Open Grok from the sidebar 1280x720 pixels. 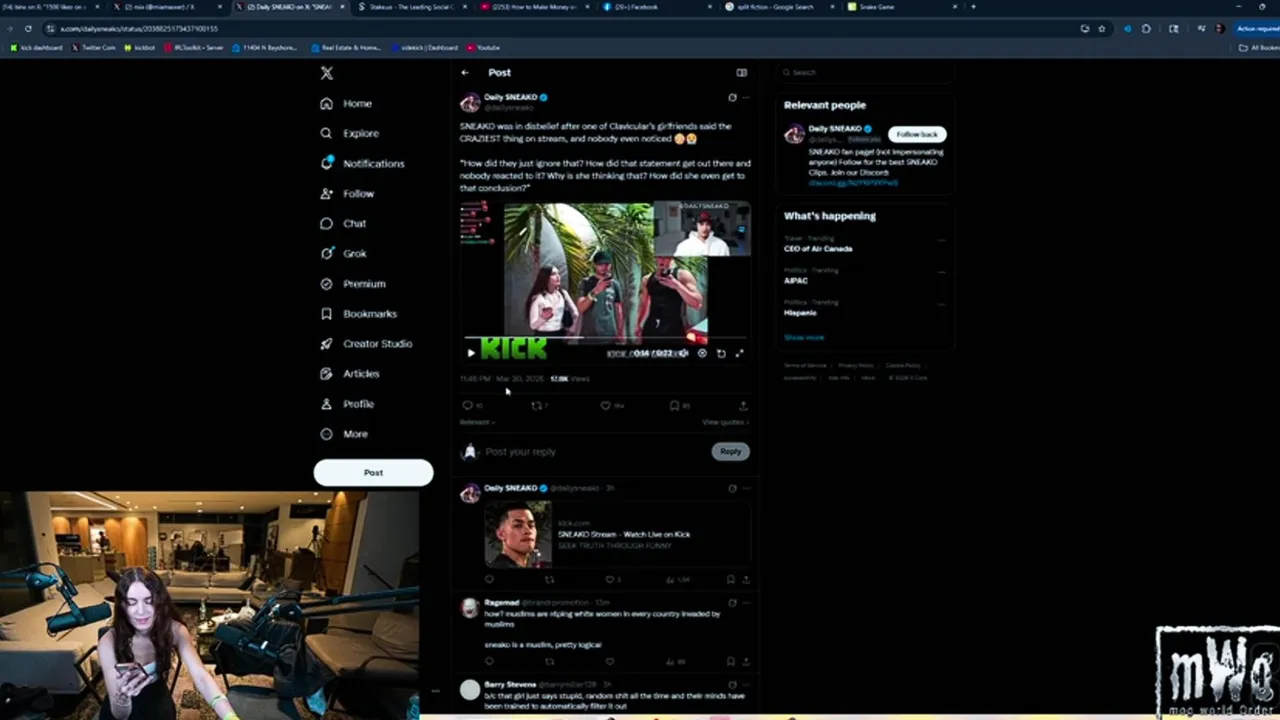pos(343,253)
